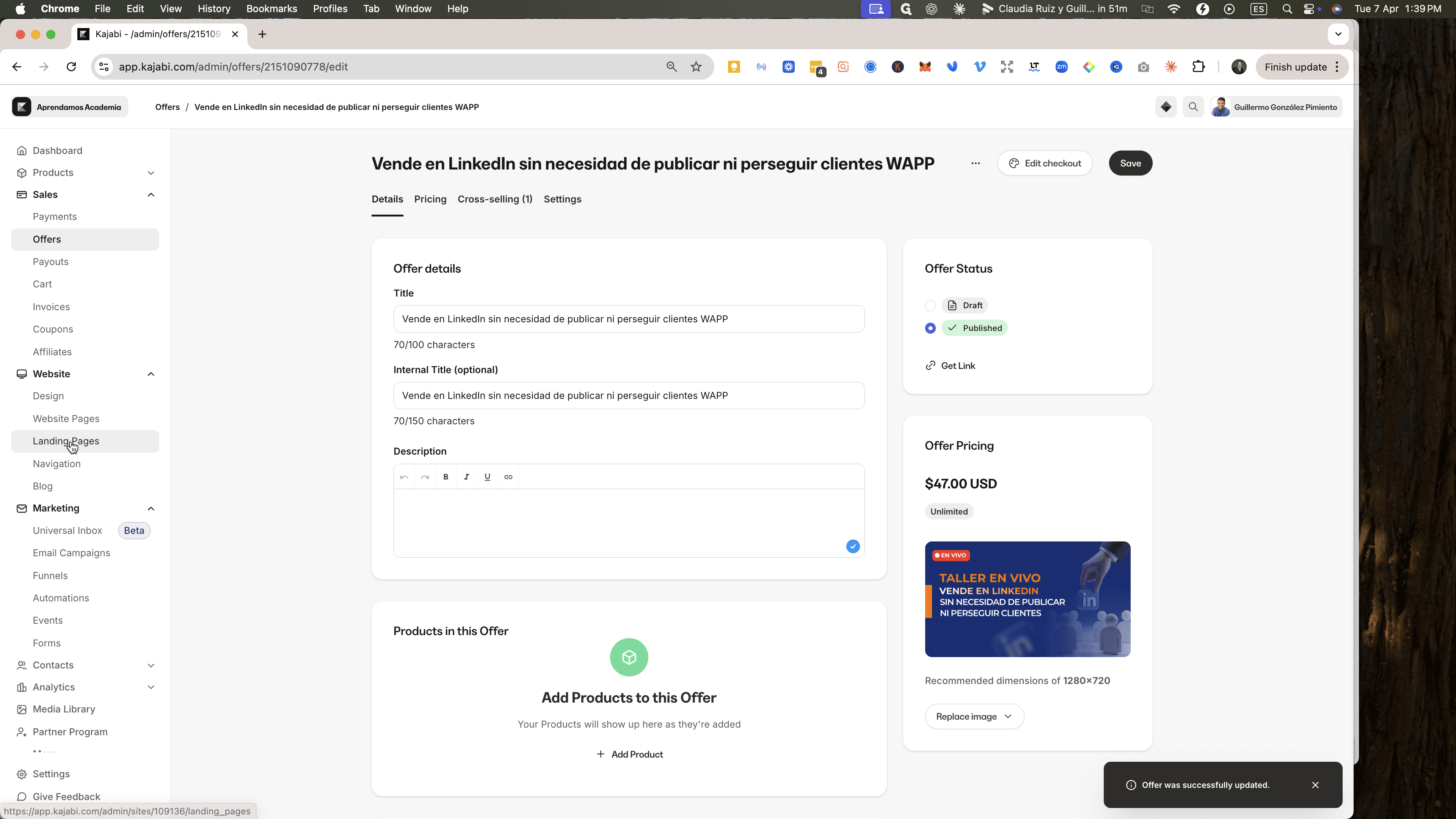Toggle italic formatting in Description toolbar
The image size is (1456, 819).
click(466, 477)
